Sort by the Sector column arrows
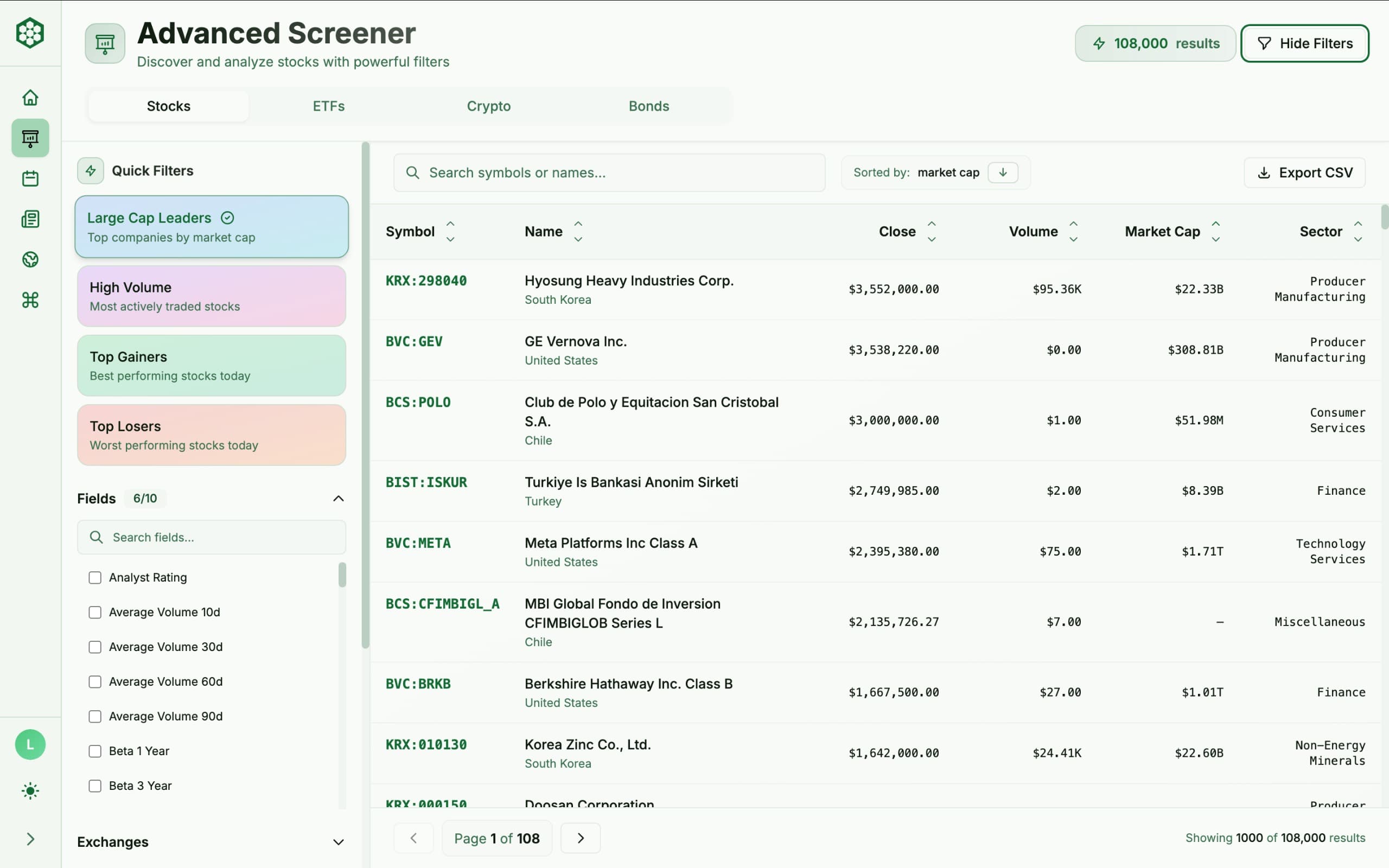The width and height of the screenshot is (1389, 868). click(1358, 231)
